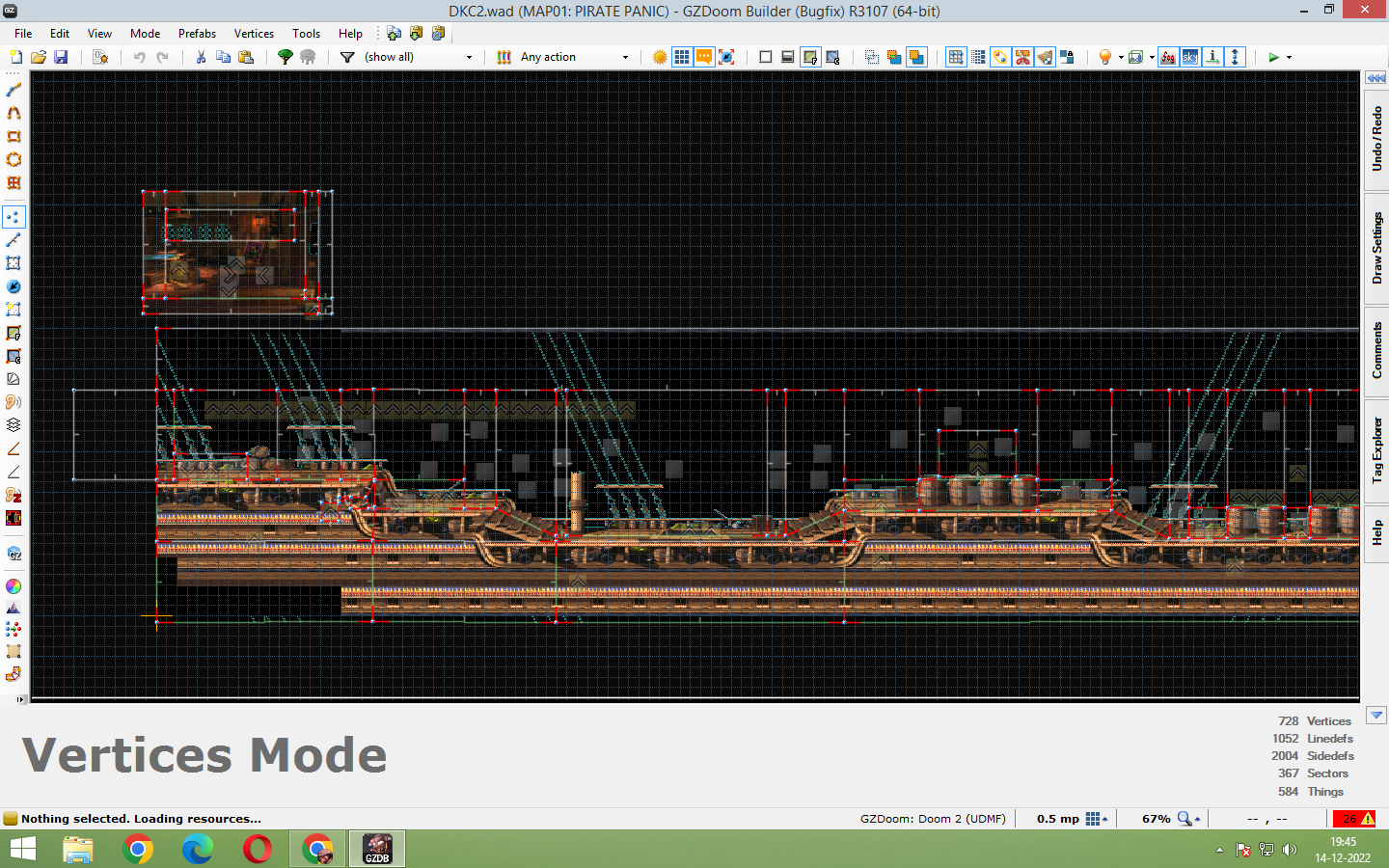Open the Prefabs menu
The width and height of the screenshot is (1389, 868).
pos(197,33)
